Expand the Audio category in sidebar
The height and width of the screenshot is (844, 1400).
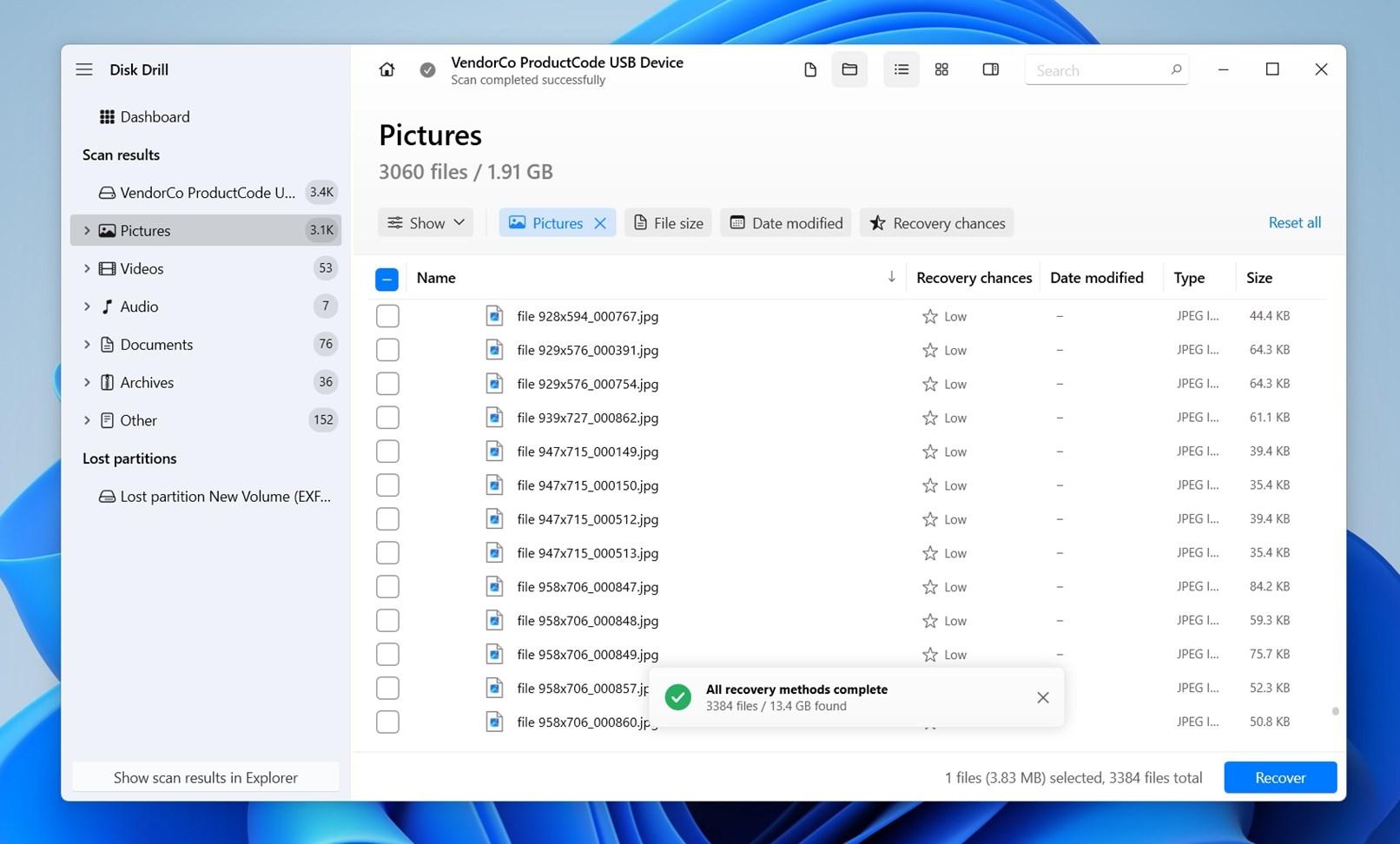click(87, 307)
